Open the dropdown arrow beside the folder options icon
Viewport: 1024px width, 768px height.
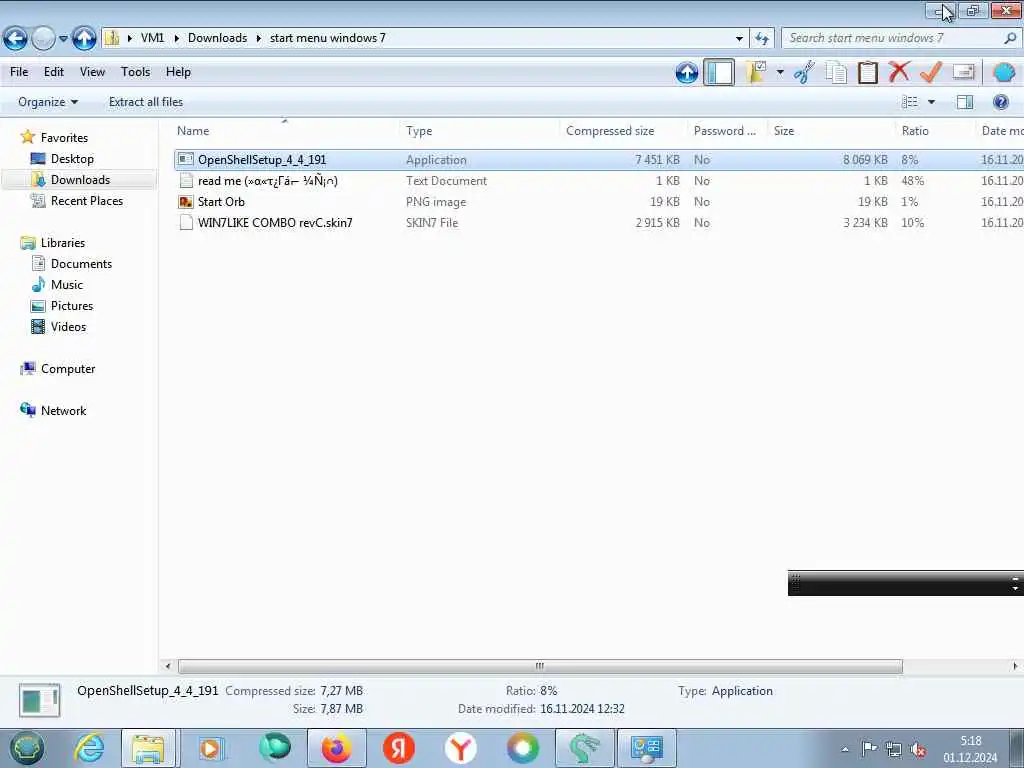click(x=780, y=72)
